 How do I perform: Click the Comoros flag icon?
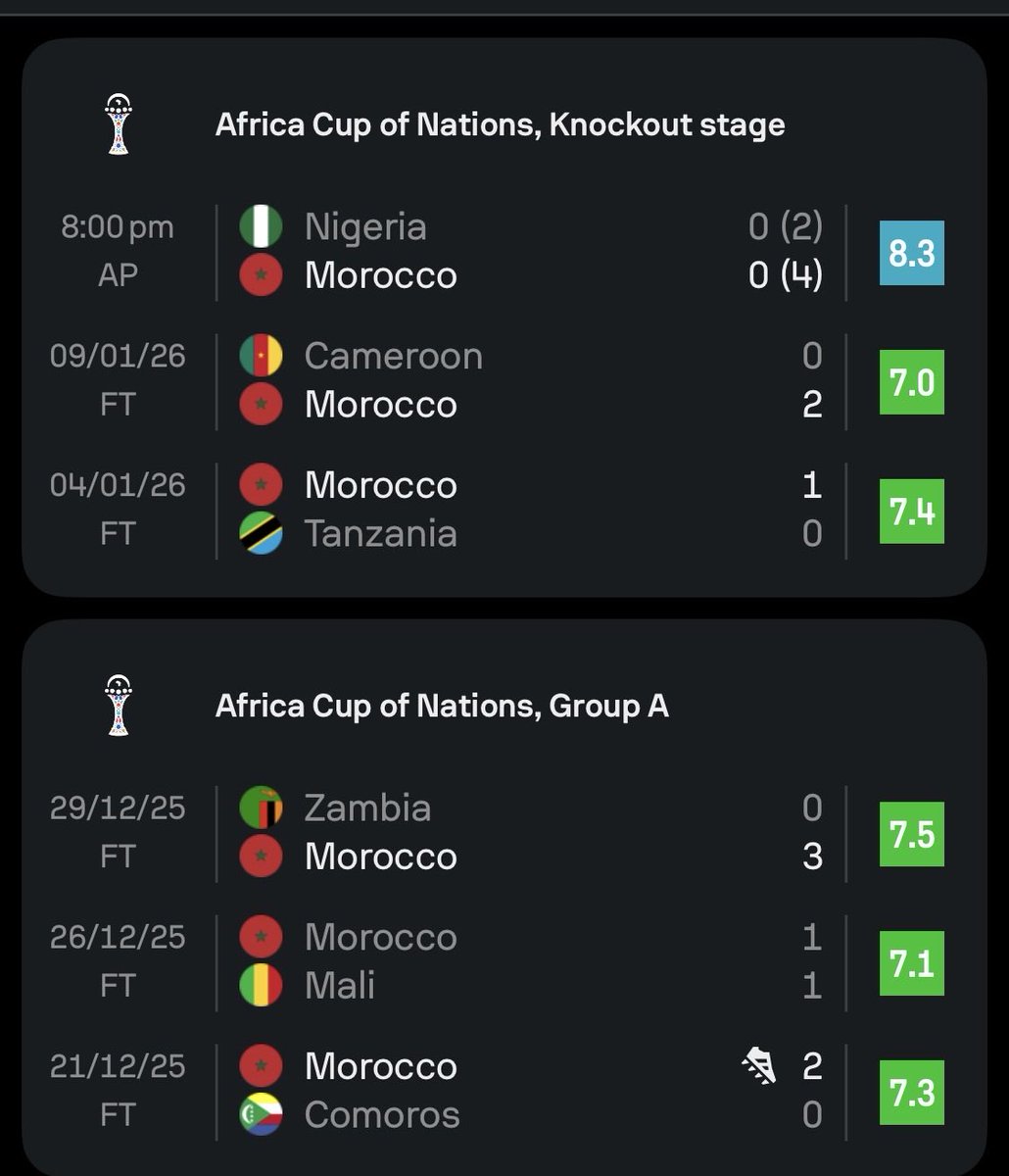261,1114
